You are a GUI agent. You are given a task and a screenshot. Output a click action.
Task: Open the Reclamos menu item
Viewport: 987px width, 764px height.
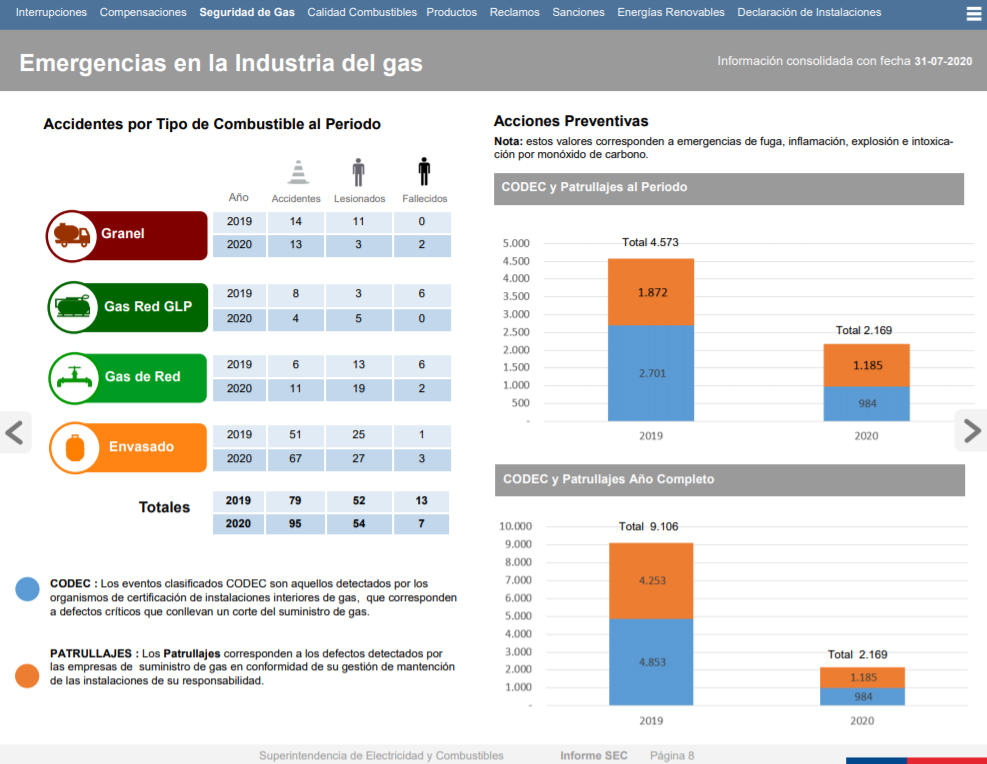pyautogui.click(x=514, y=13)
